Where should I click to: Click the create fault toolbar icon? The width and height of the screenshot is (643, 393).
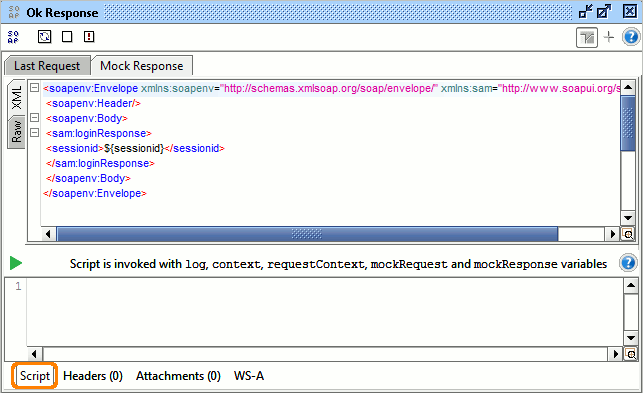pos(89,37)
